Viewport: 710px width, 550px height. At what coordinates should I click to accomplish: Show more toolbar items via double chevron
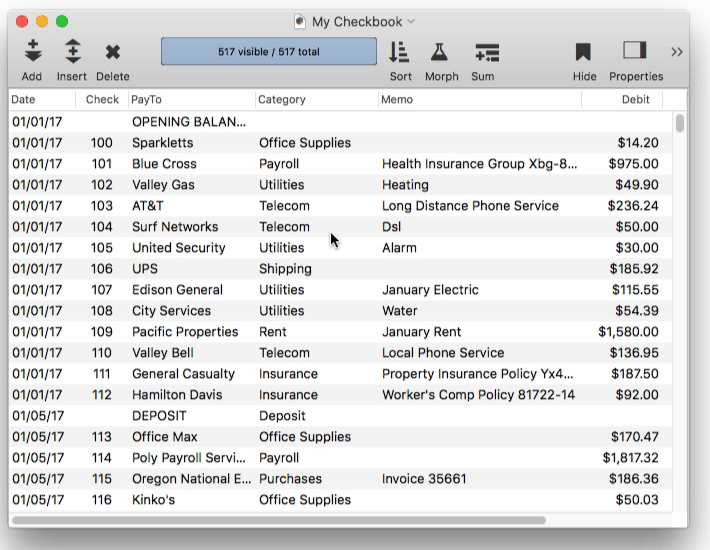coord(676,52)
